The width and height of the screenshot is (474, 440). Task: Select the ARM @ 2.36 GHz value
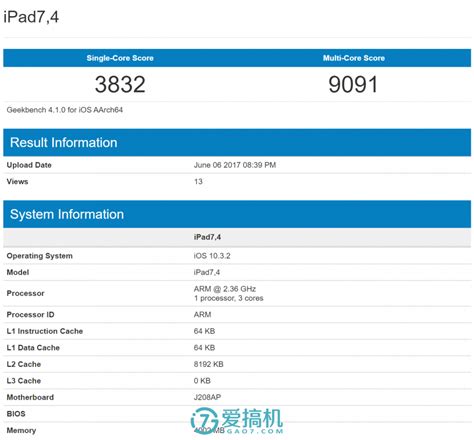point(225,289)
